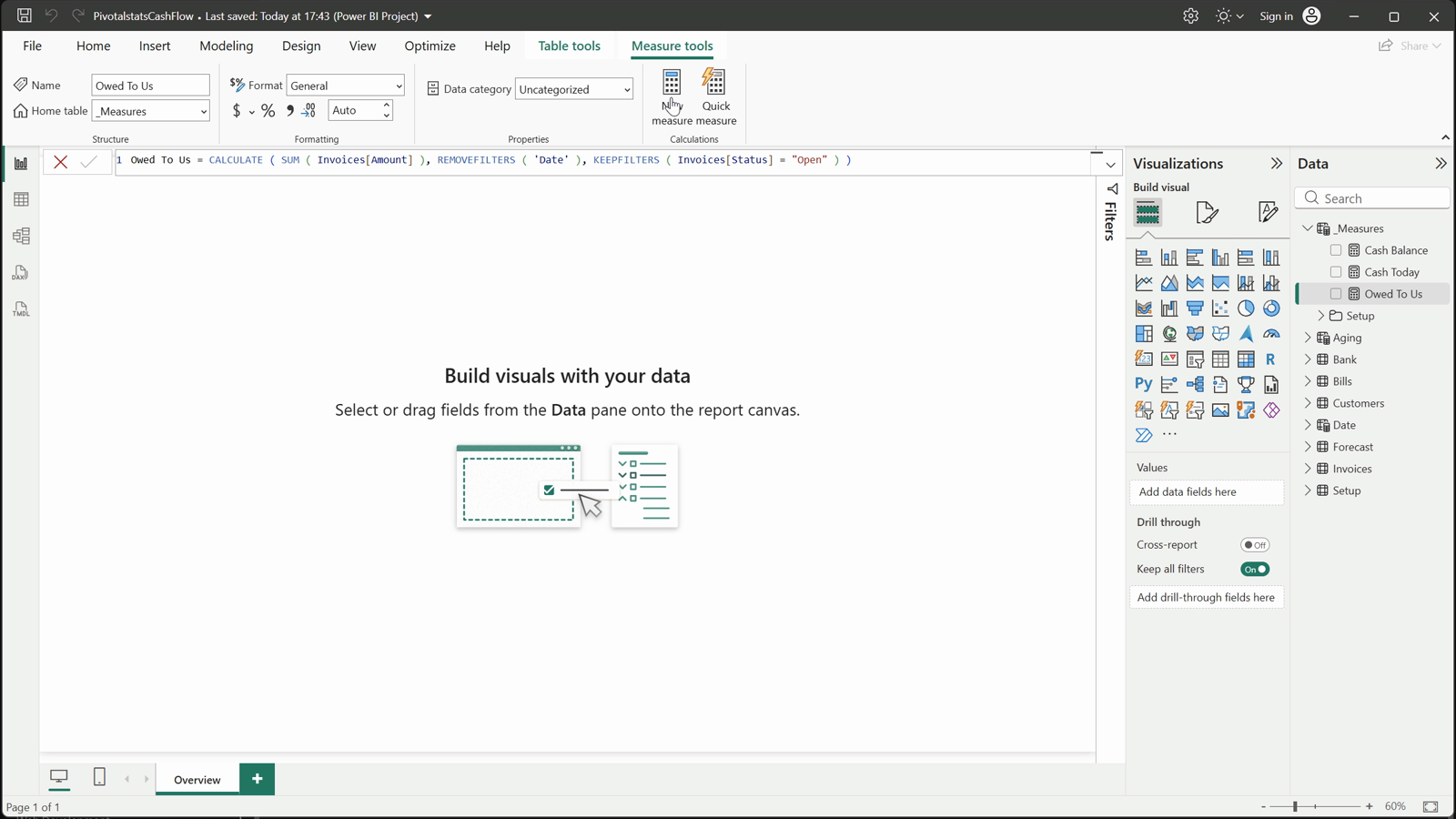Collapse the _Measures table node

1308,228
